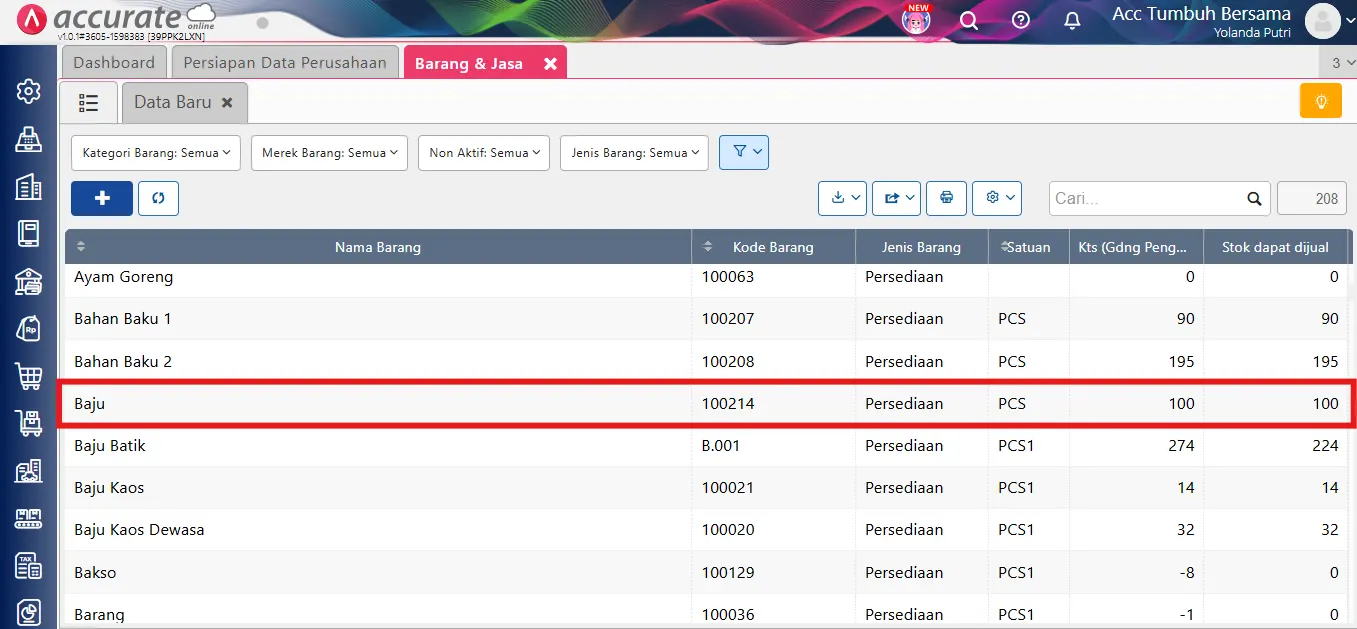Open the orange lightbulb help button
The image size is (1357, 629).
(x=1320, y=101)
